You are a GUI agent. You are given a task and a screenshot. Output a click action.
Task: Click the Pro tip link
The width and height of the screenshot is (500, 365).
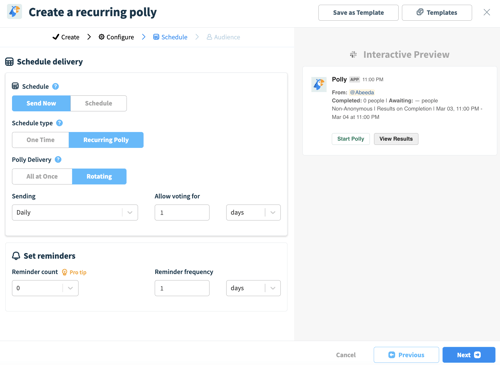point(78,272)
